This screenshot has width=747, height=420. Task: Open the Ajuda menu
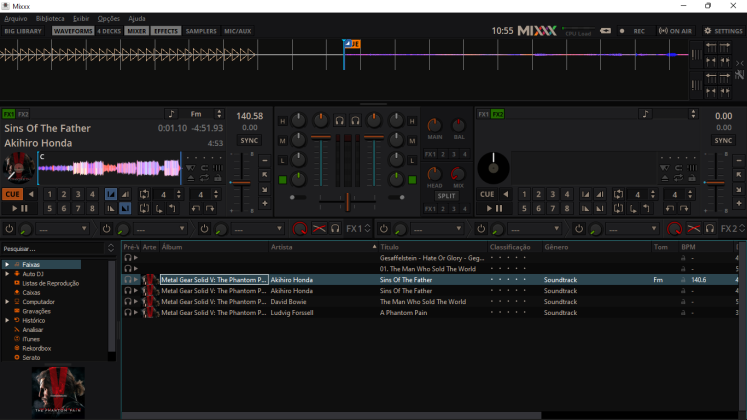[x=137, y=19]
